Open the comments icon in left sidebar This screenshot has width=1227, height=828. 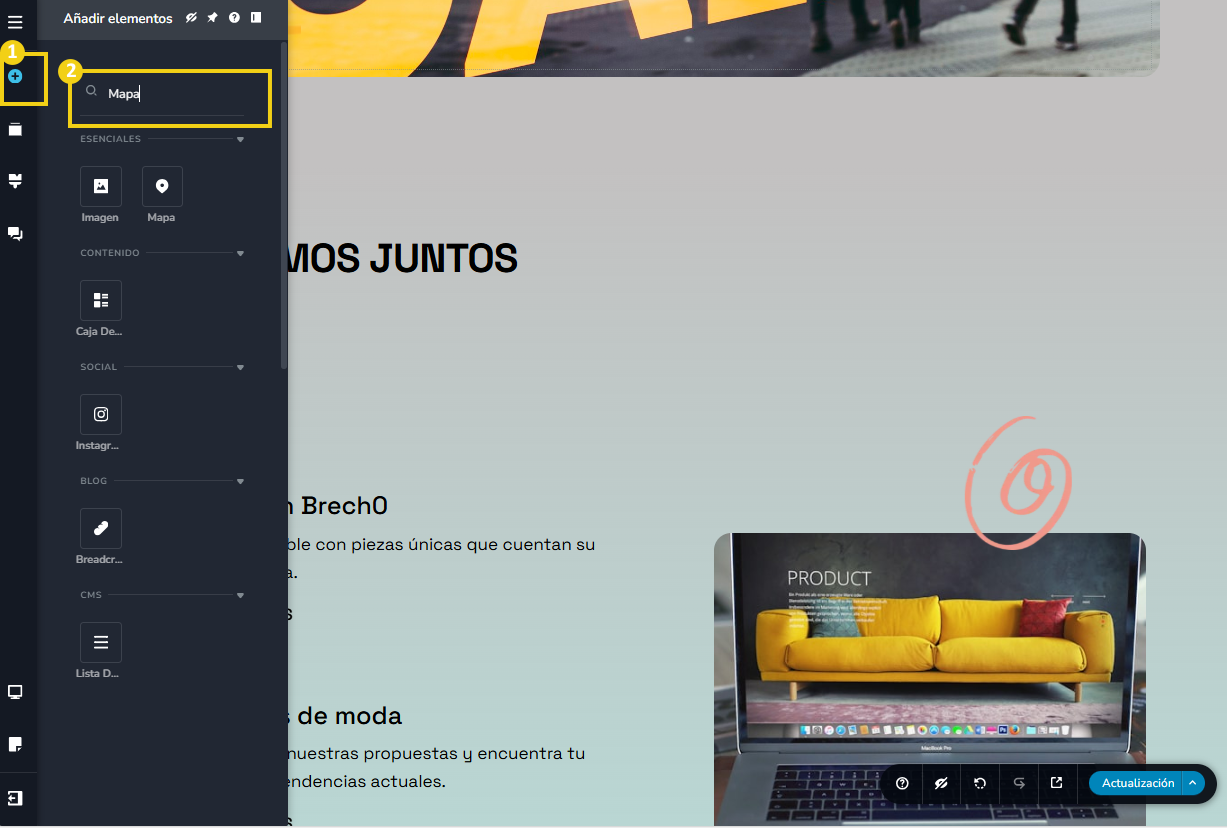(15, 233)
